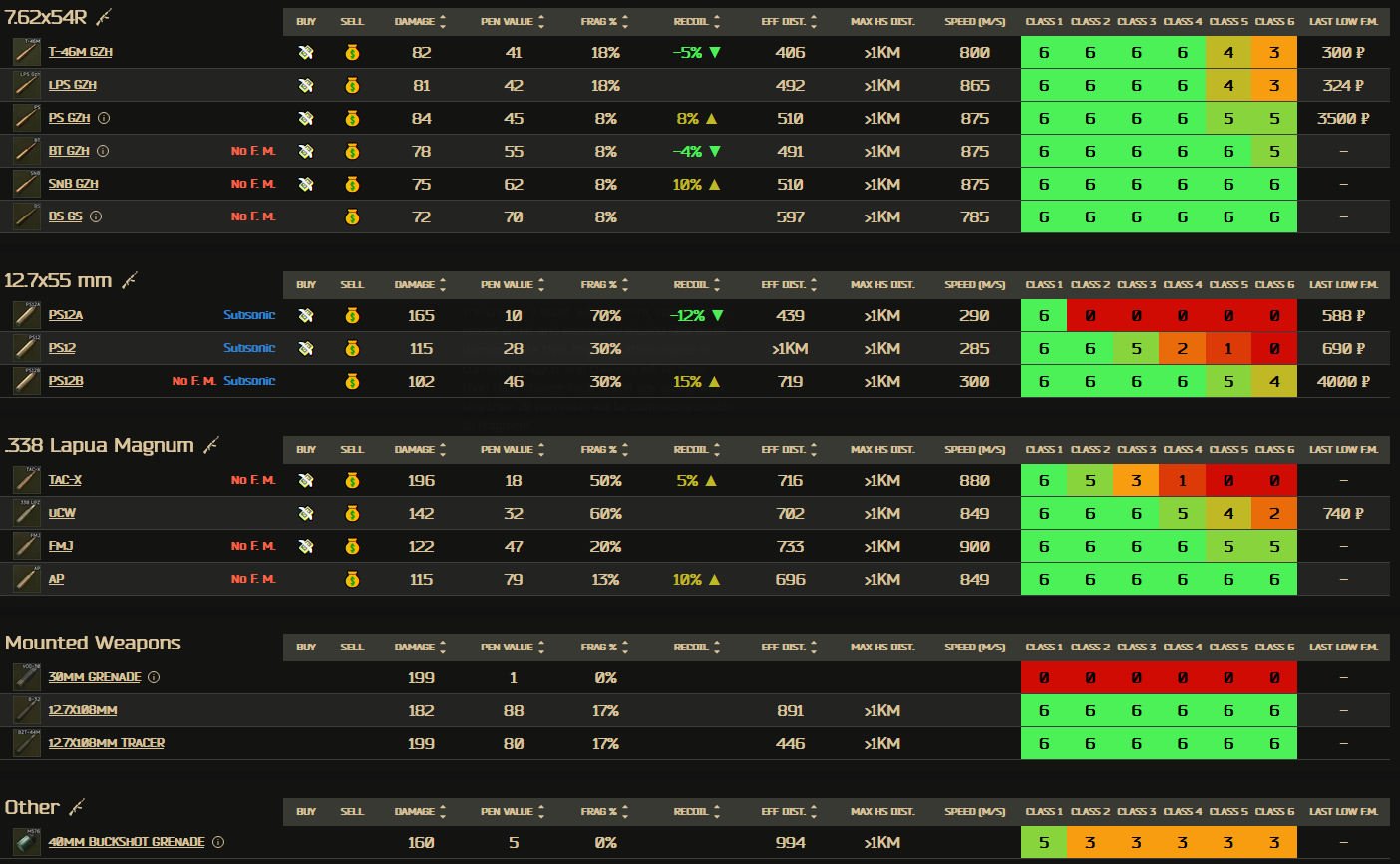This screenshot has width=1400, height=864.
Task: Click weapon icon beside .338 Lapua Magnum heading
Action: [210, 445]
